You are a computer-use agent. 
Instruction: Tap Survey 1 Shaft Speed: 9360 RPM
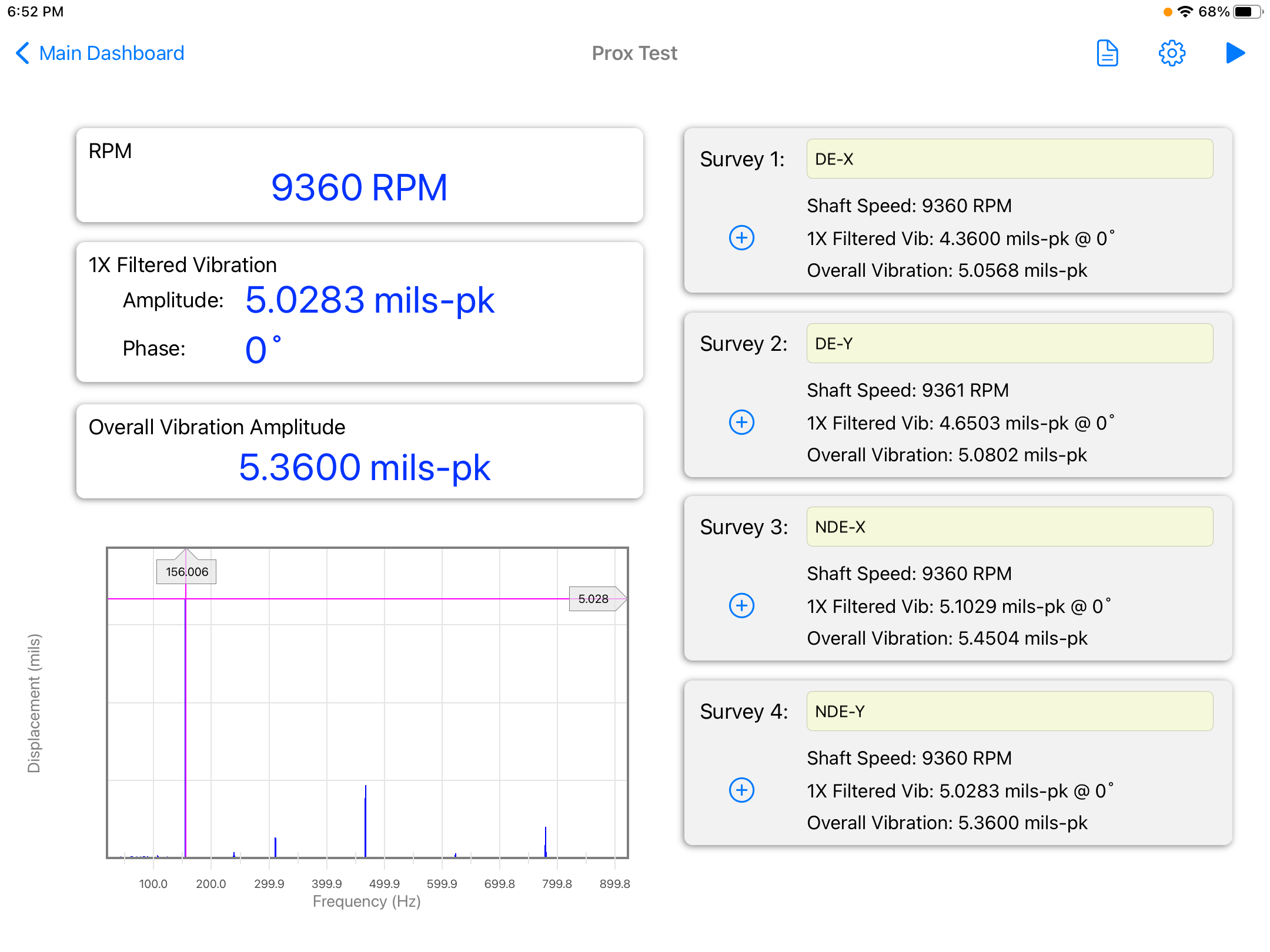(909, 206)
